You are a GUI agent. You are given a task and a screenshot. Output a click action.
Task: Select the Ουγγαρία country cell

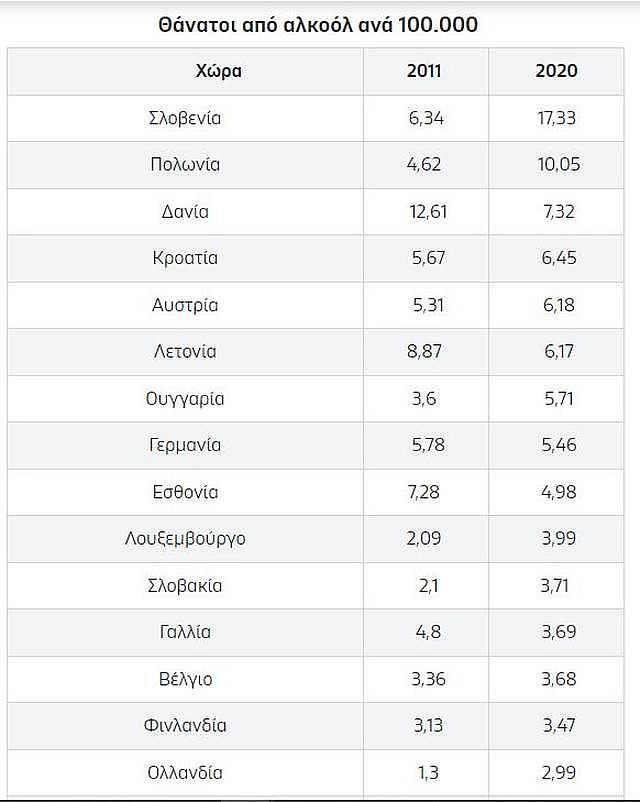186,399
